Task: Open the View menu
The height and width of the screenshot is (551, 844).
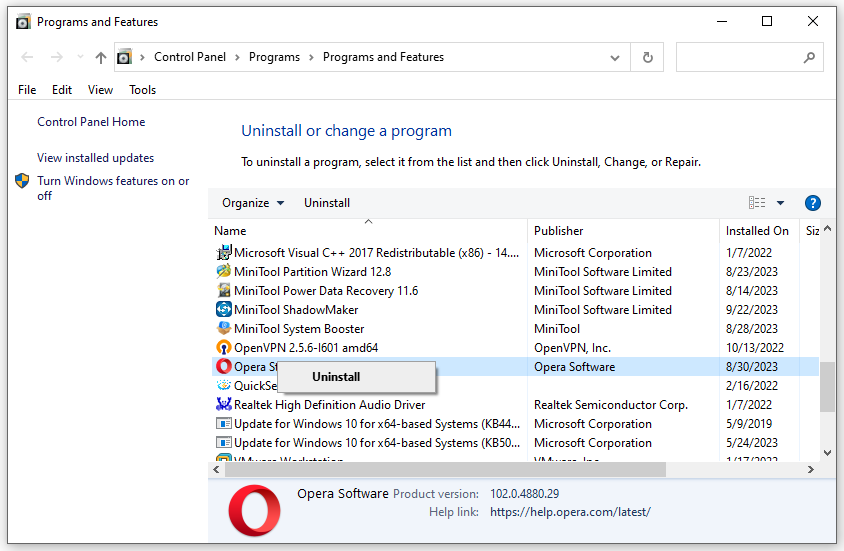Action: click(x=101, y=90)
